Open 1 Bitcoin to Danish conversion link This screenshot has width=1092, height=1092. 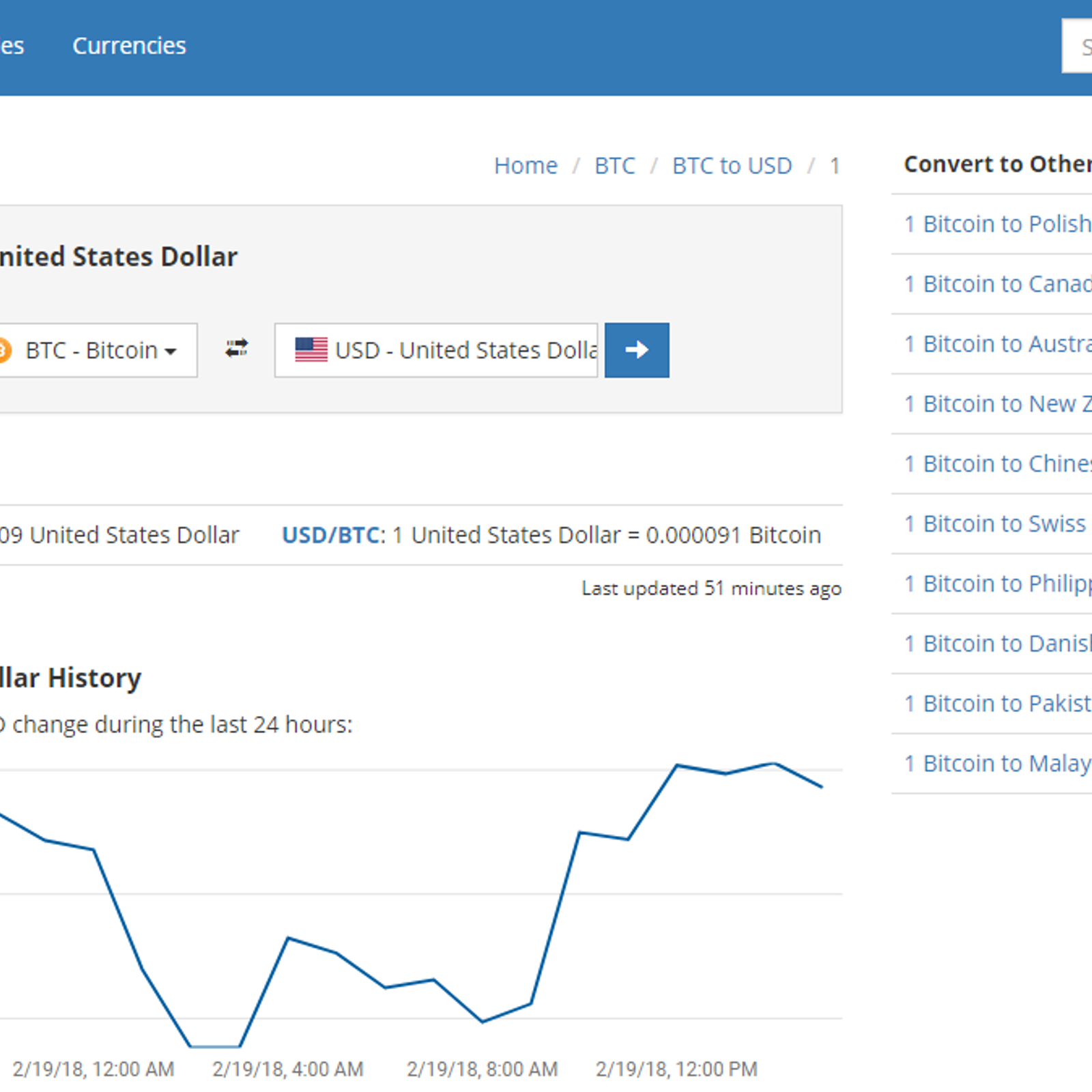(997, 644)
